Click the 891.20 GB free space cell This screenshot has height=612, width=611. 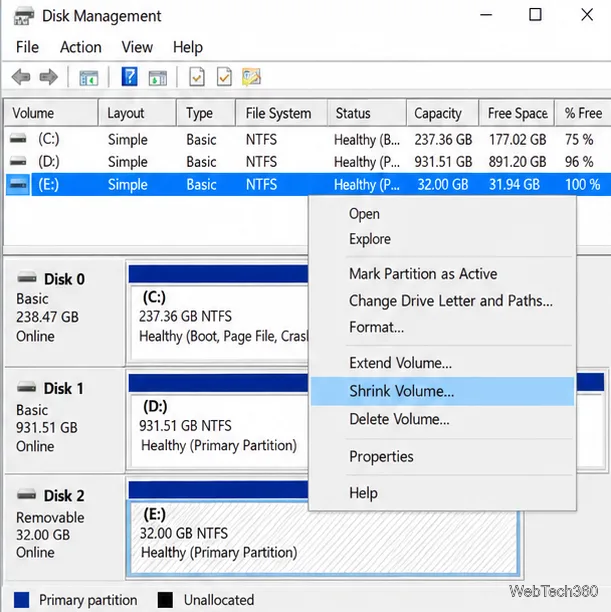tap(517, 162)
